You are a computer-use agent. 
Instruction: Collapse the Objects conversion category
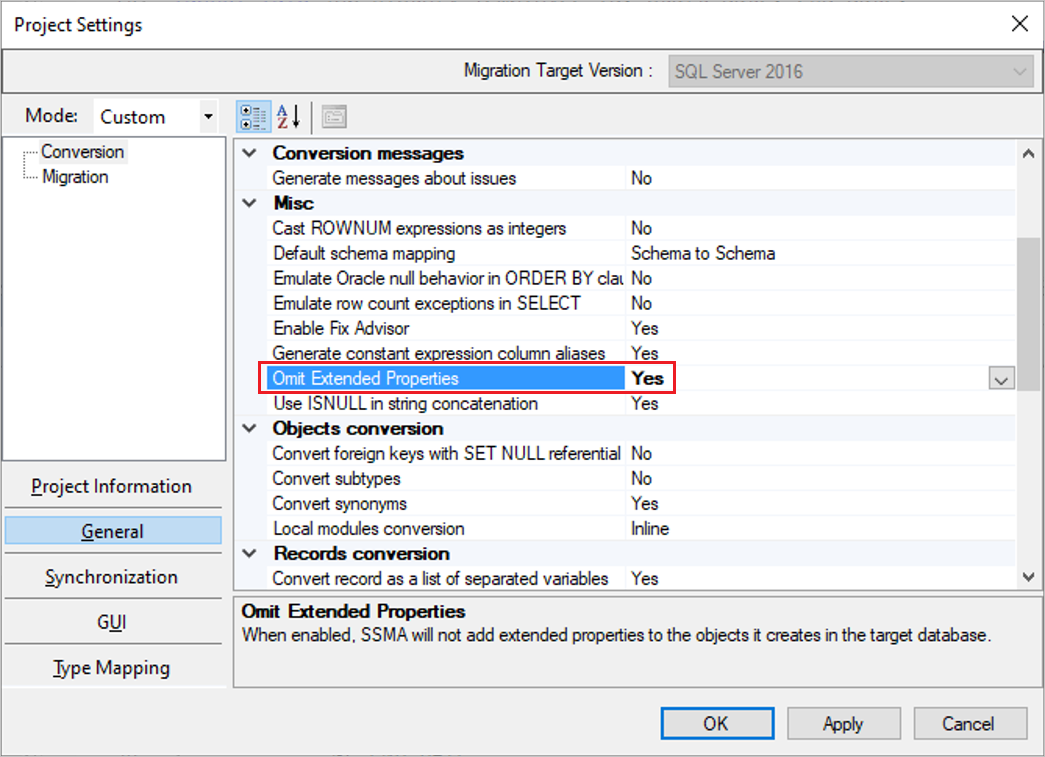coord(249,428)
